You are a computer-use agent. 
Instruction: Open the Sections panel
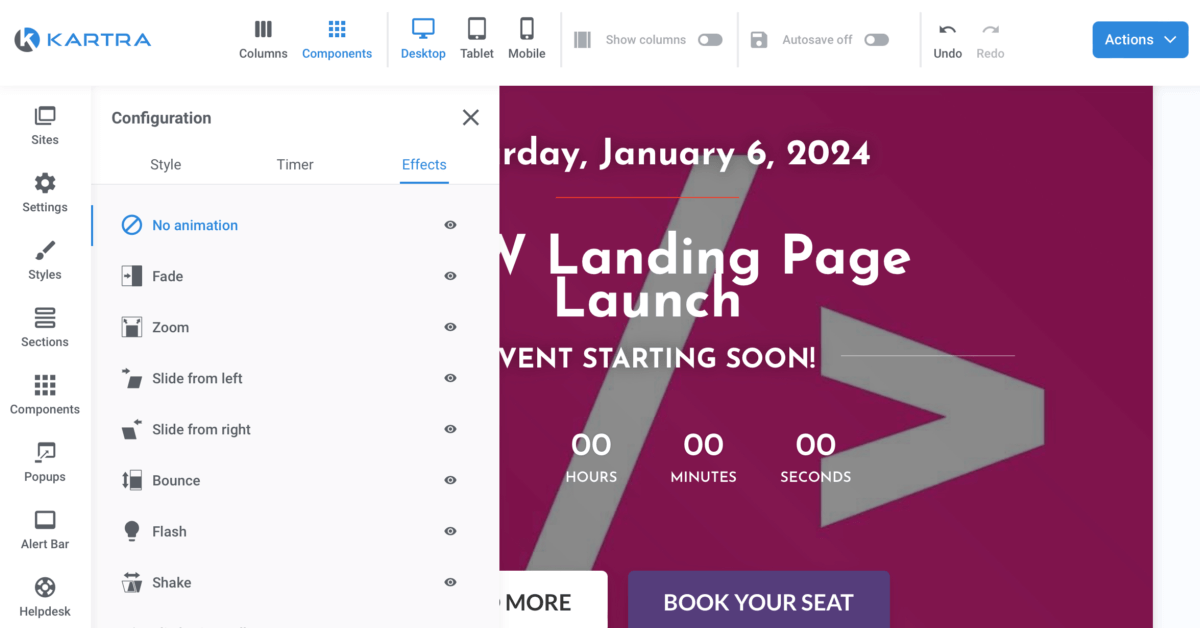pos(45,327)
